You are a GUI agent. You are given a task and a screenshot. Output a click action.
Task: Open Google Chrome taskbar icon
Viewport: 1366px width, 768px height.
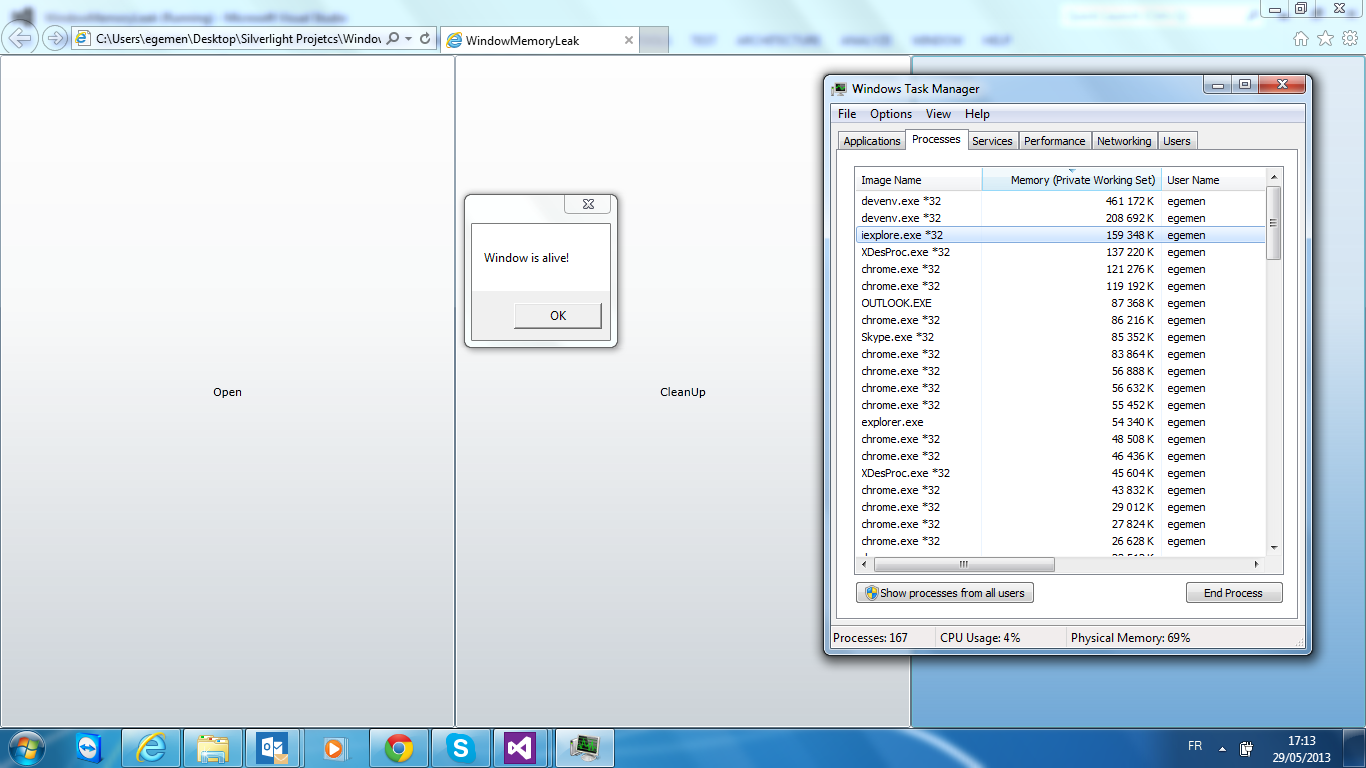click(399, 748)
